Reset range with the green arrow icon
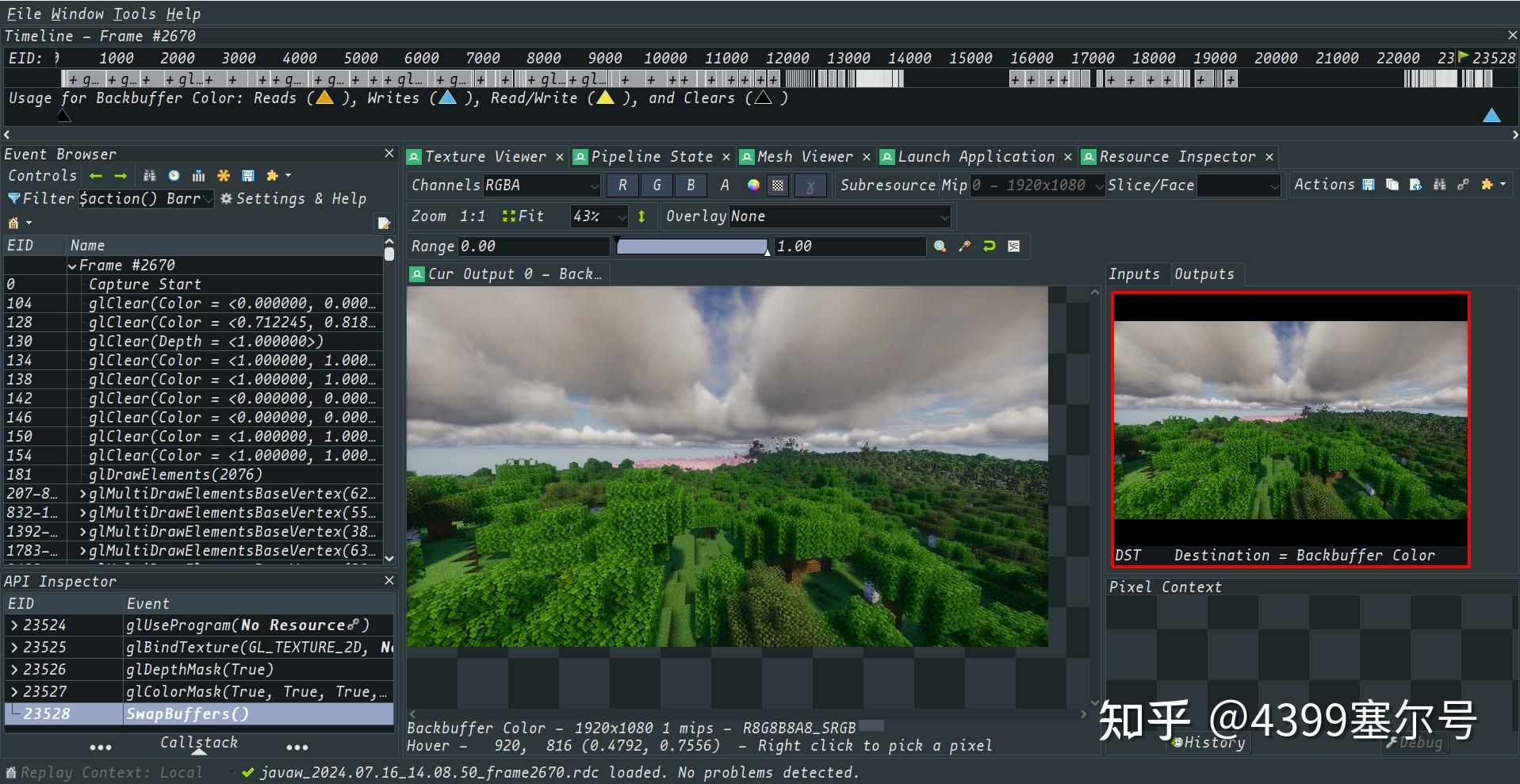This screenshot has width=1520, height=784. [x=988, y=247]
